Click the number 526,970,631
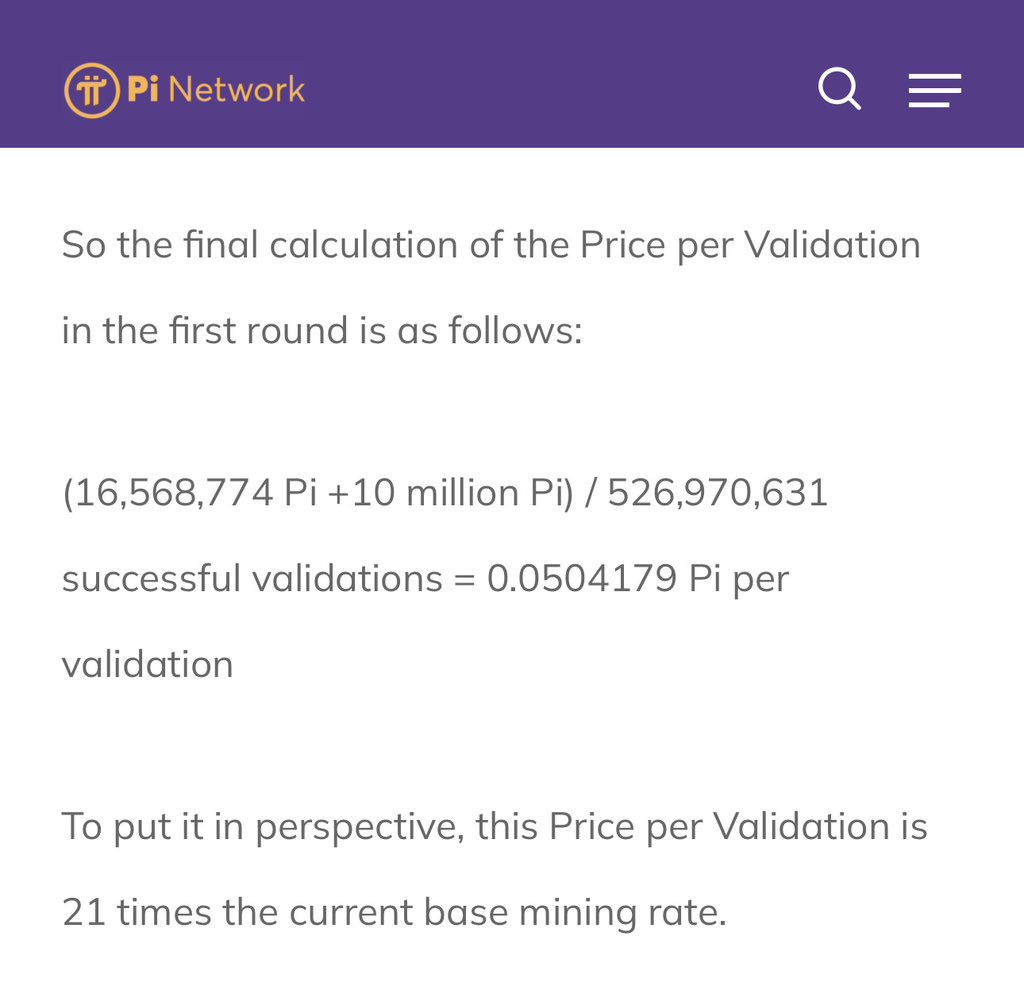Image resolution: width=1024 pixels, height=994 pixels. click(x=717, y=493)
